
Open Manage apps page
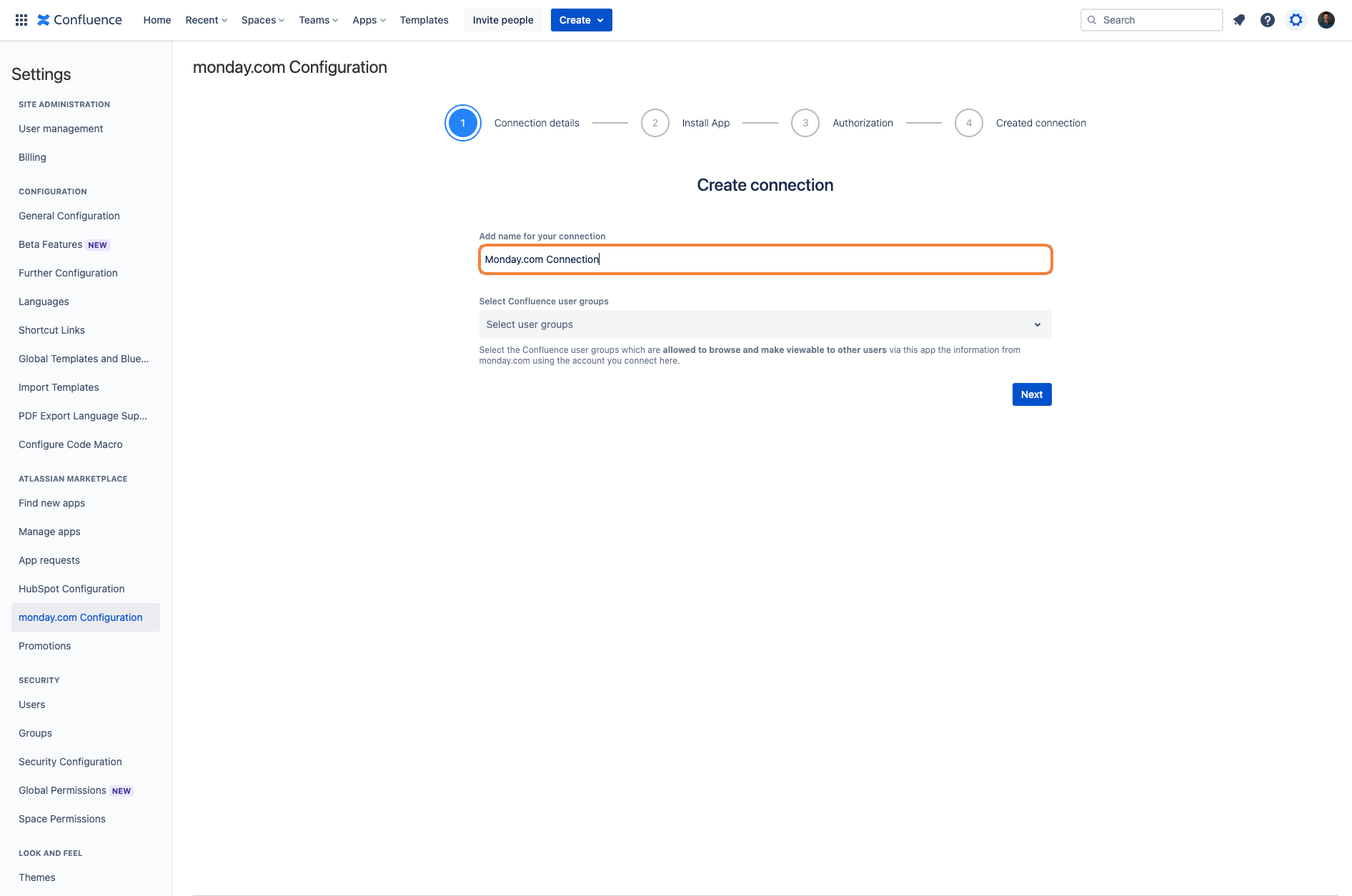click(49, 532)
